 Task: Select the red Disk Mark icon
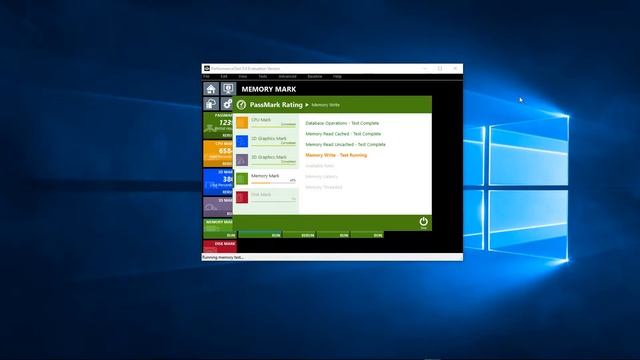coord(242,197)
